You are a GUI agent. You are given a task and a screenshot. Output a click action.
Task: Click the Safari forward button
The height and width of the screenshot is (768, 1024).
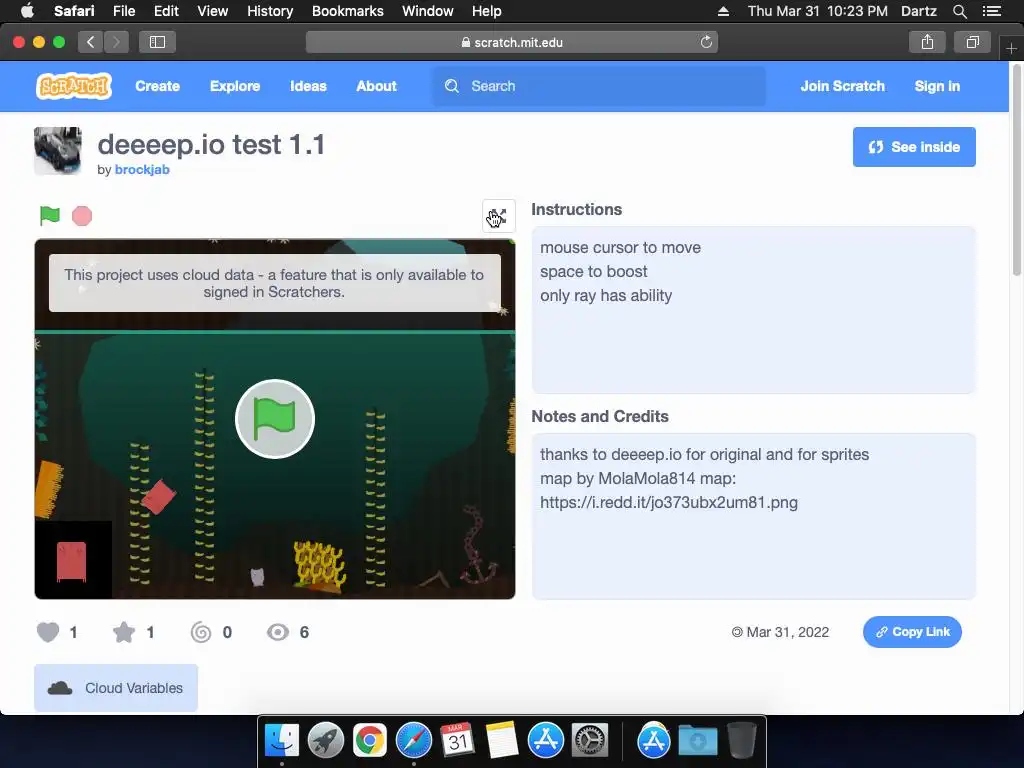point(116,42)
